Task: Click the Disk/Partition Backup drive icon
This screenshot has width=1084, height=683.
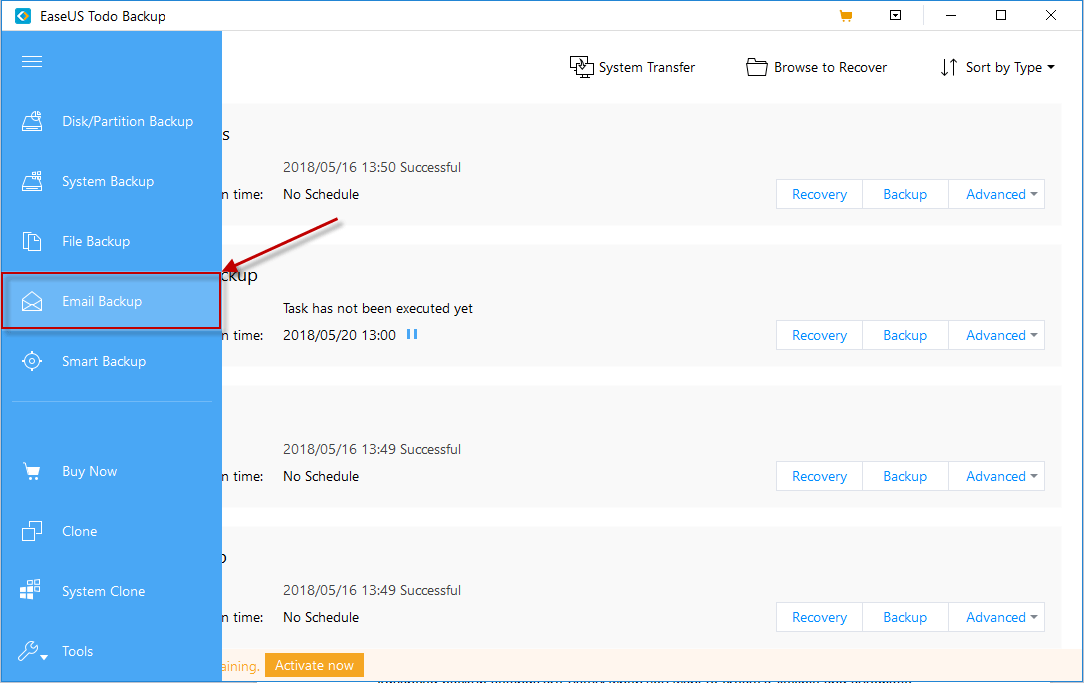Action: point(32,121)
